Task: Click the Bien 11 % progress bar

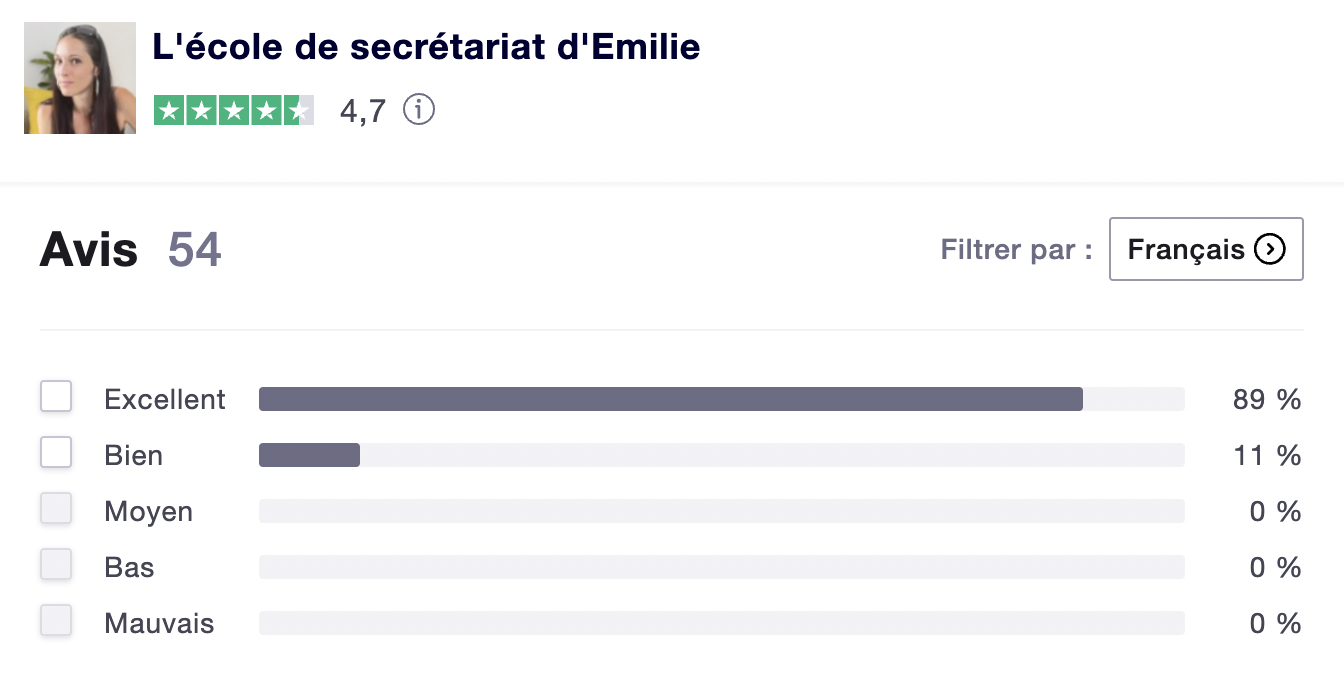Action: [x=721, y=455]
